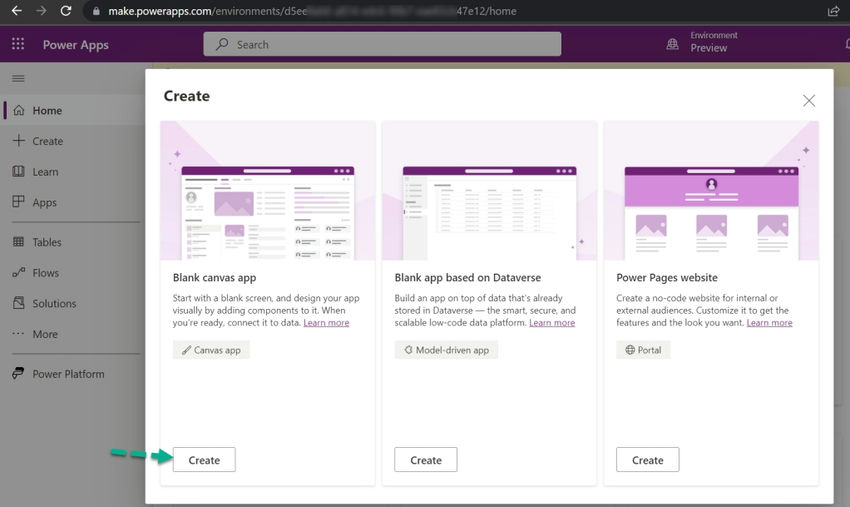Reload the page with the refresh icon

pos(66,11)
